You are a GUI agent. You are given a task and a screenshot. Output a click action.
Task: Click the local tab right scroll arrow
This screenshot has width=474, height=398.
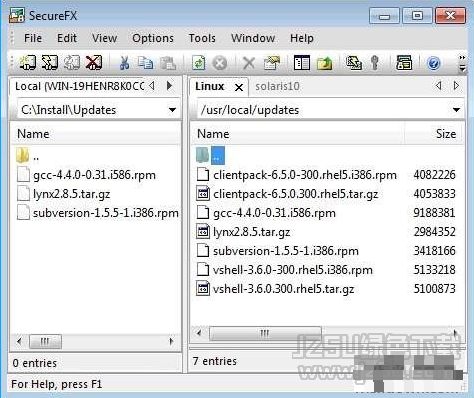point(169,86)
